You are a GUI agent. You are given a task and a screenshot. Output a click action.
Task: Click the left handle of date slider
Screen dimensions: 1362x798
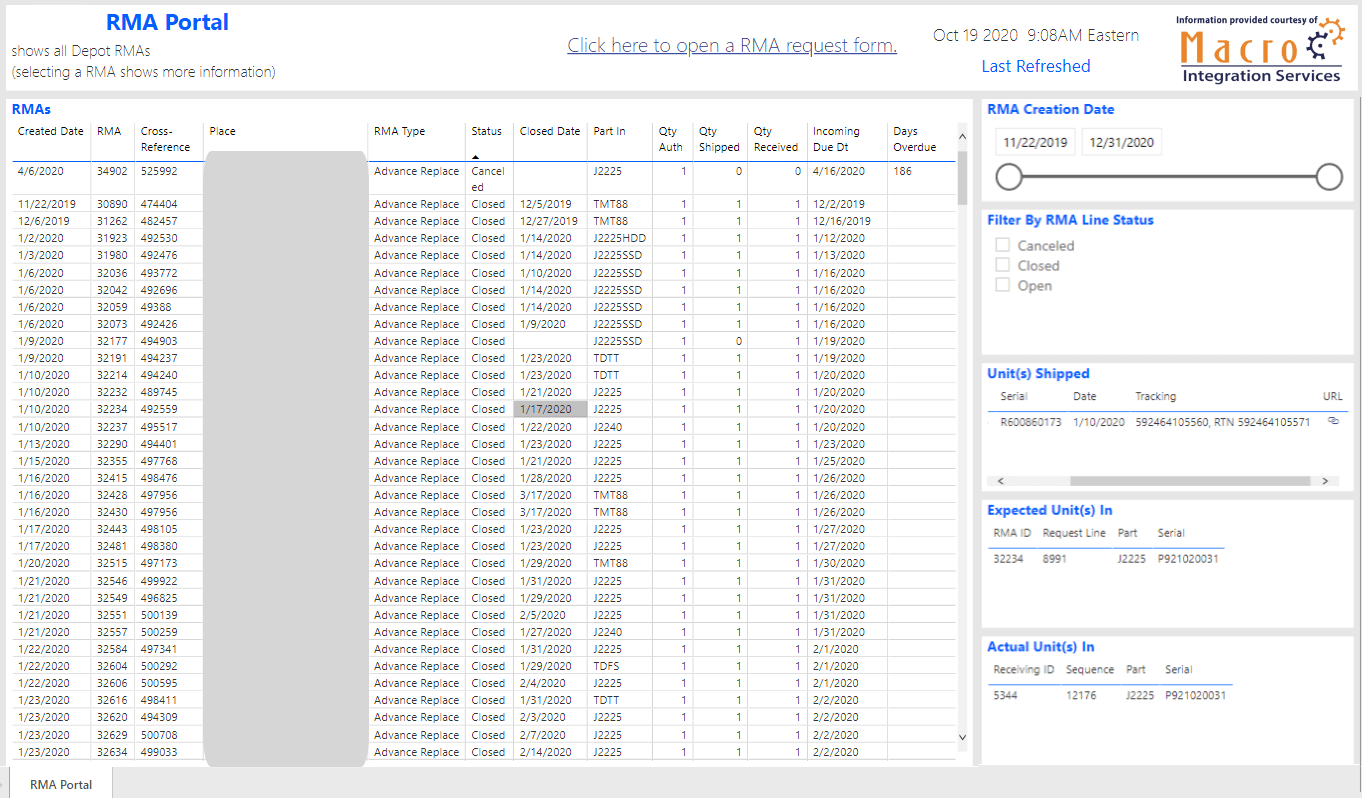pyautogui.click(x=1009, y=177)
